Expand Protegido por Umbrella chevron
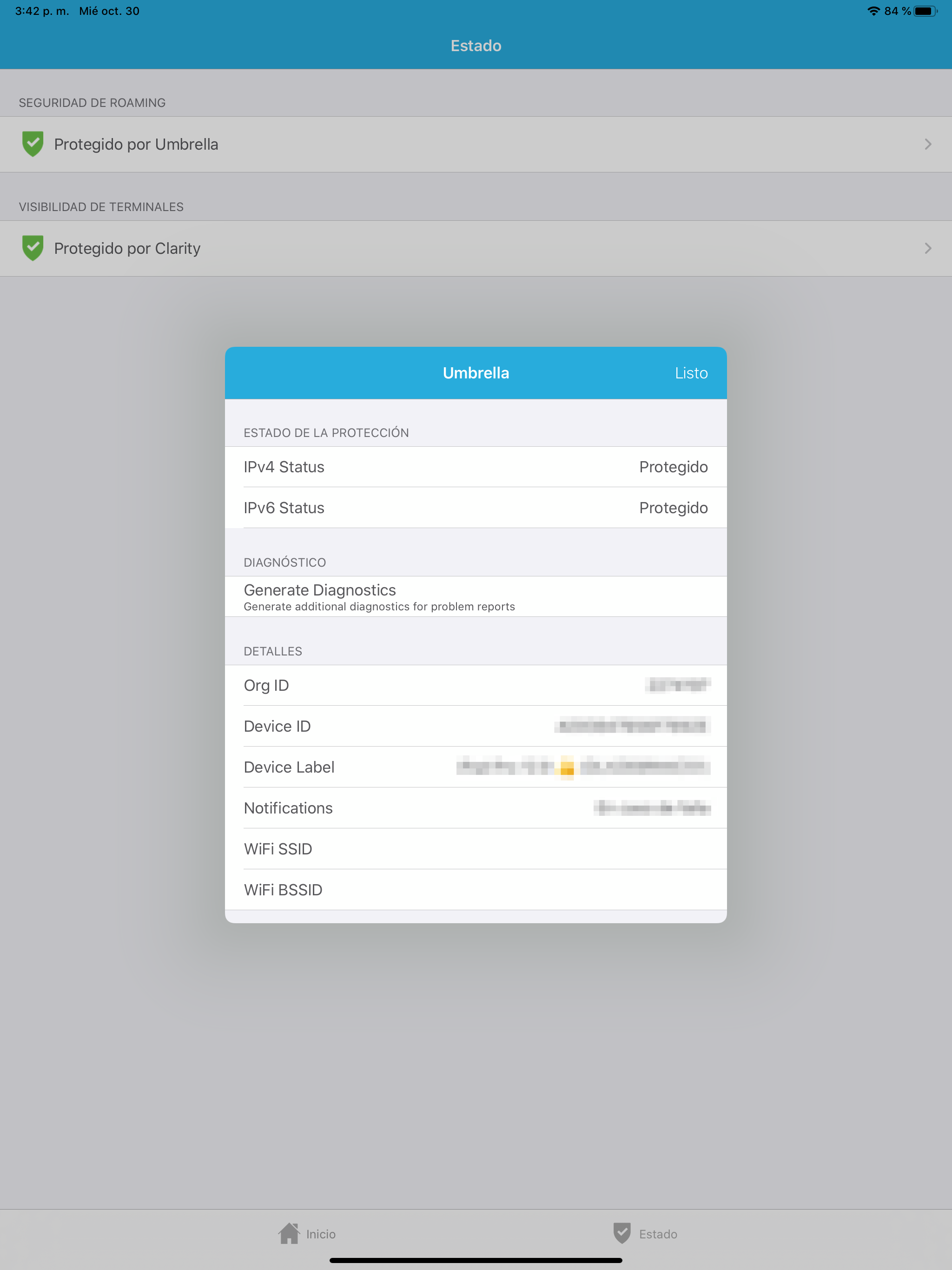Screen dimensions: 952x1270 tap(927, 144)
